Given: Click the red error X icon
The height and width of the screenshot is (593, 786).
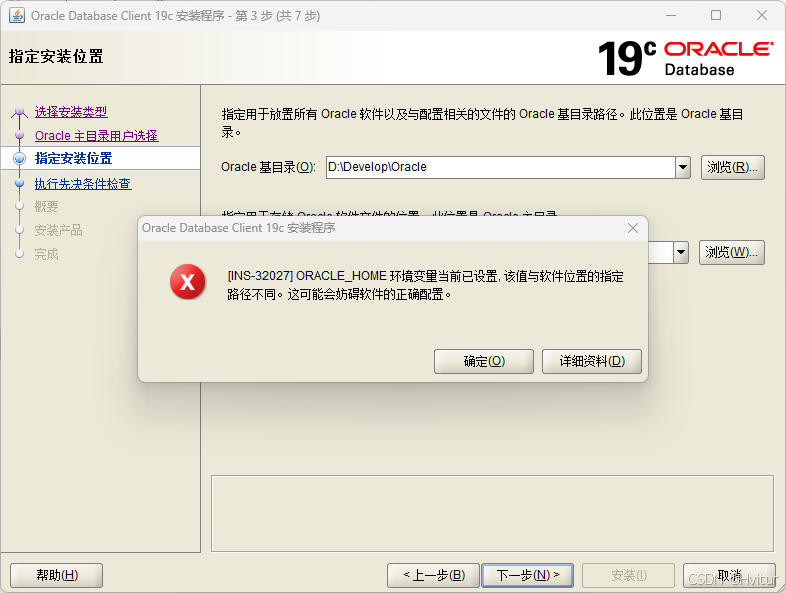Looking at the screenshot, I should click(187, 282).
